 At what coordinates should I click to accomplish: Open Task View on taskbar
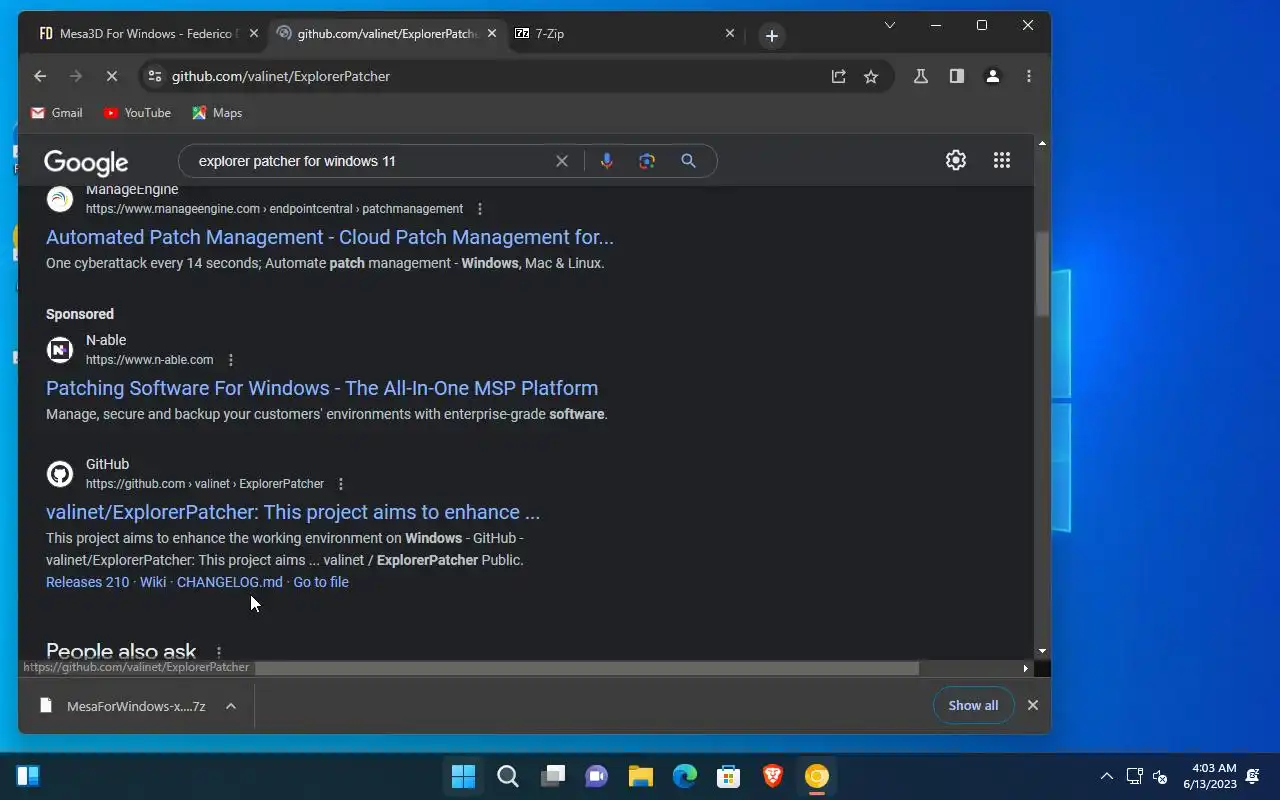553,776
